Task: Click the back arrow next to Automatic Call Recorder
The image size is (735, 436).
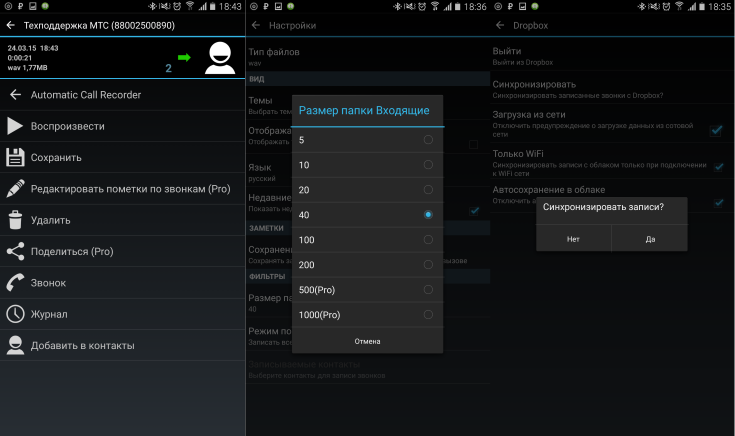Action: pyautogui.click(x=15, y=95)
